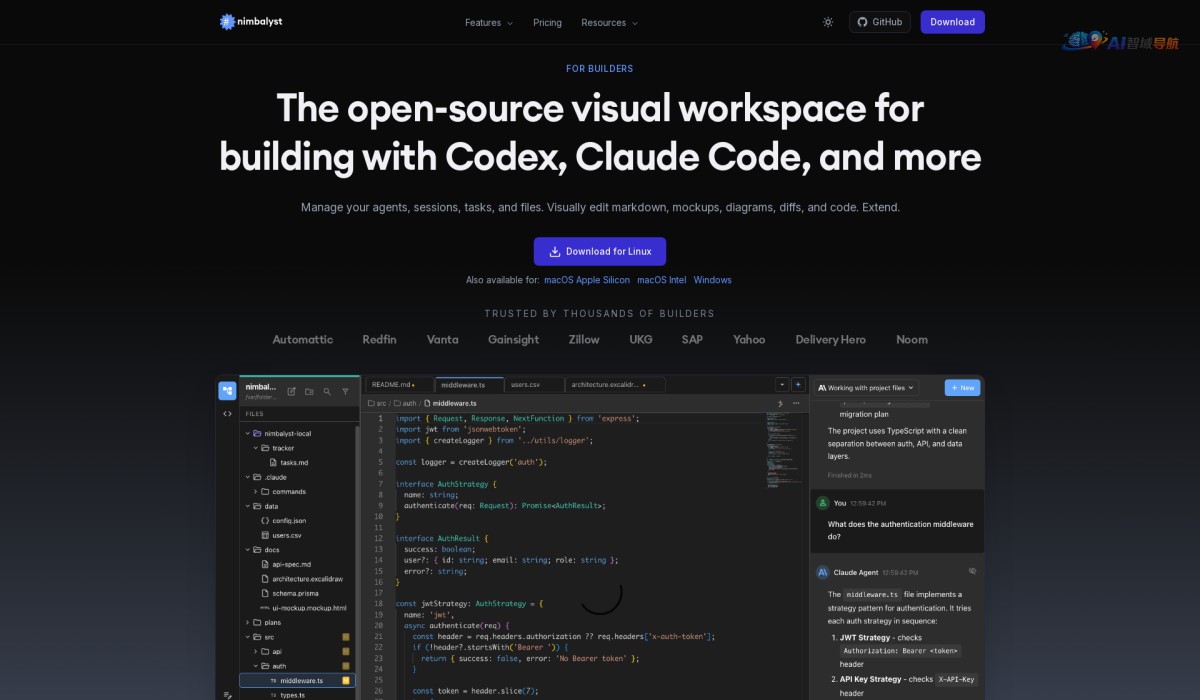The width and height of the screenshot is (1200, 700).
Task: Click the new folder icon in files panel
Action: point(309,391)
